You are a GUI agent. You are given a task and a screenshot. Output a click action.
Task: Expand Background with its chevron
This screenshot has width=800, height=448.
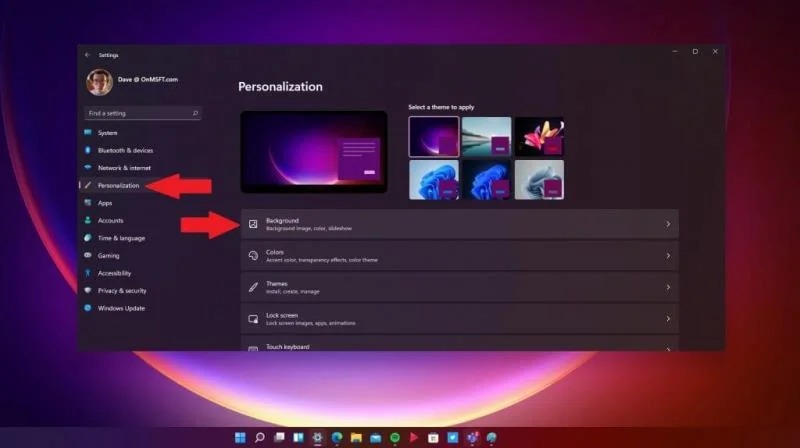click(x=668, y=224)
